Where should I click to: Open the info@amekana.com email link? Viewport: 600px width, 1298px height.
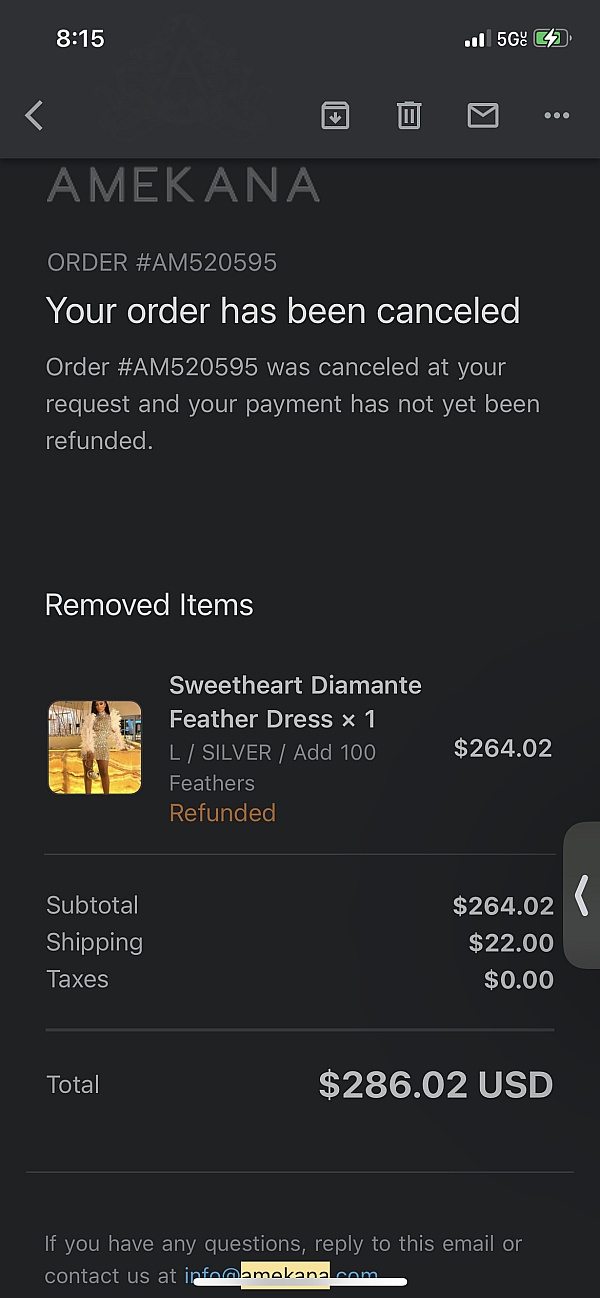281,1275
